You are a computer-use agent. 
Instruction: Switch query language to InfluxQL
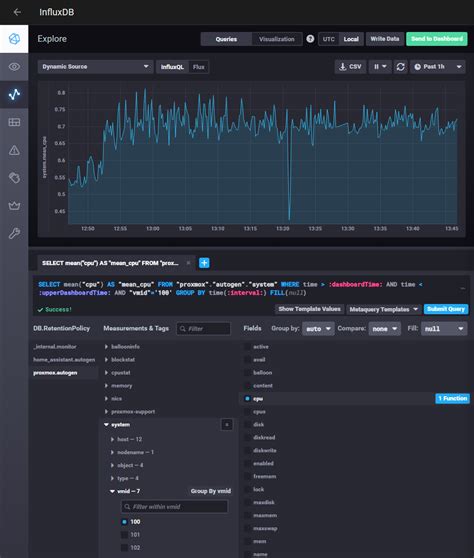(x=172, y=67)
